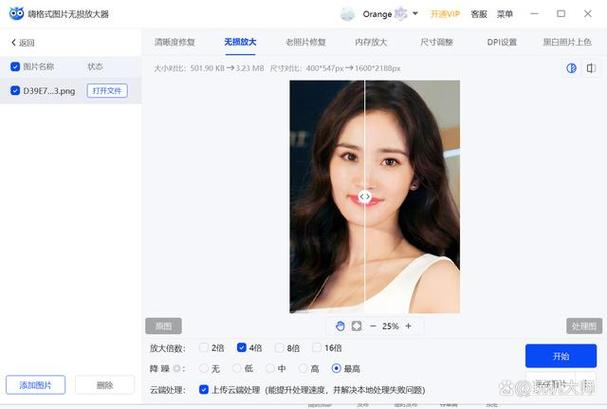Go back with the 返回 button
Image resolution: width=607 pixels, height=409 pixels.
[23, 43]
